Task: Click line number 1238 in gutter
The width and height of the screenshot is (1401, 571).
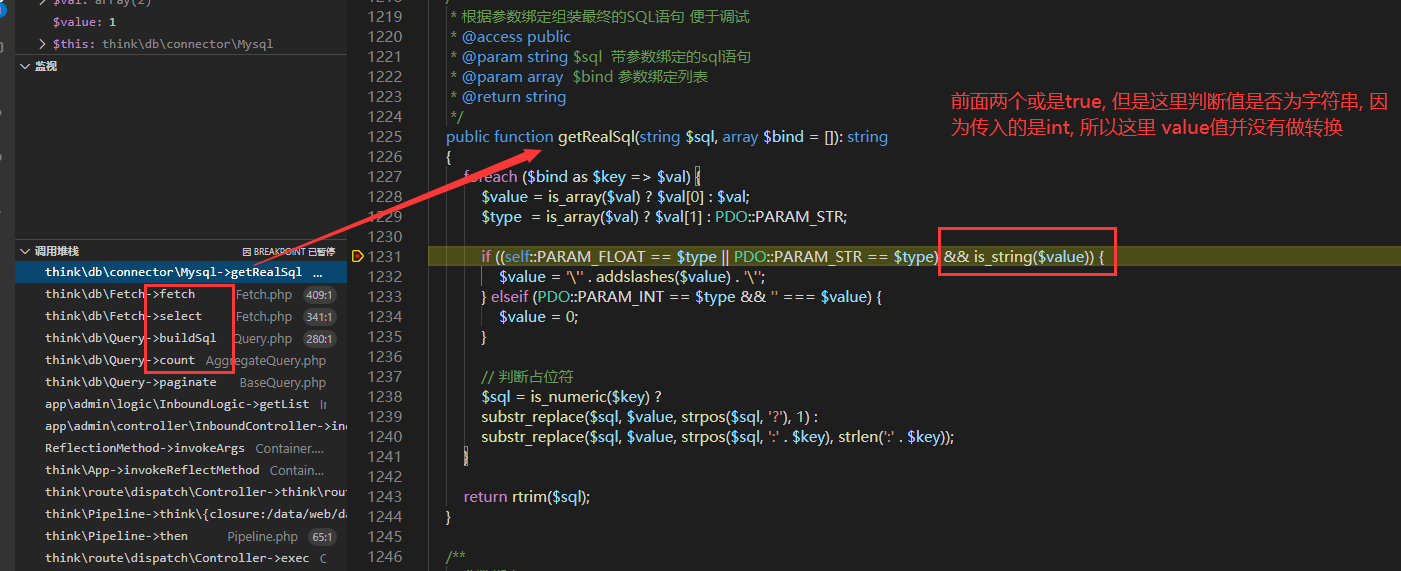Action: tap(384, 397)
